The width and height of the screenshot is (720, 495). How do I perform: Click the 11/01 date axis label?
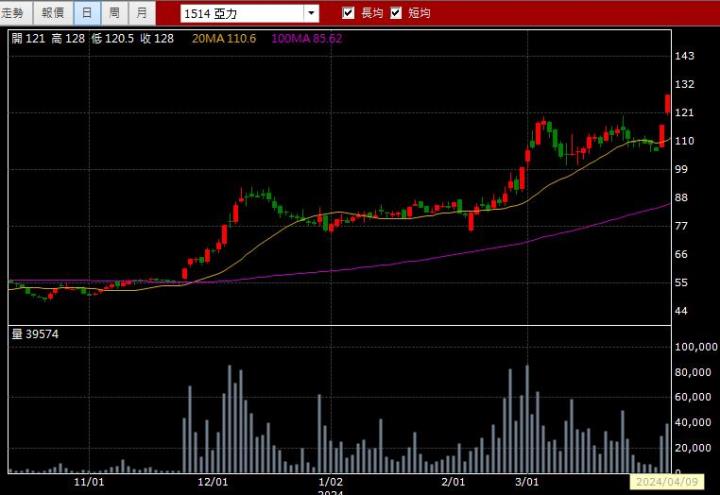click(90, 481)
